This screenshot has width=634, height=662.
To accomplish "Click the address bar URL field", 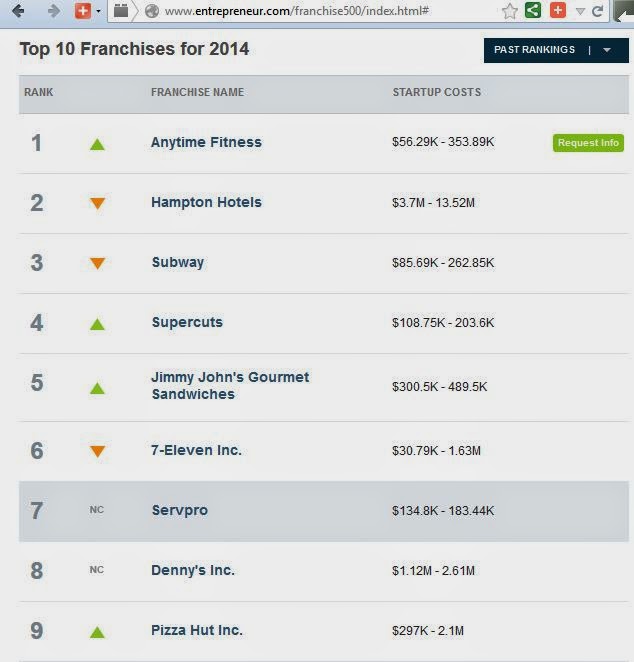I will click(x=296, y=11).
